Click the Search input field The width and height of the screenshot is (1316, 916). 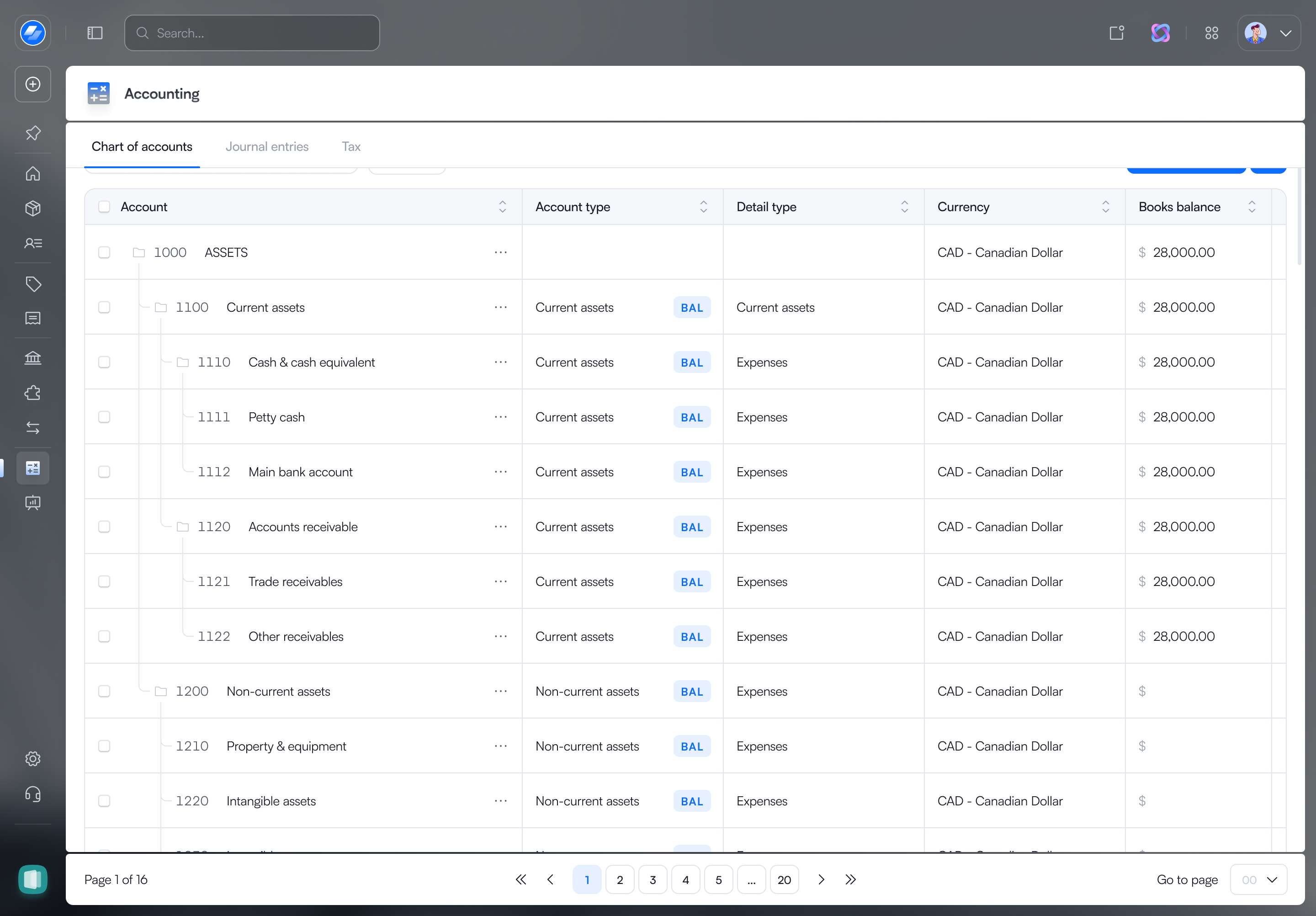(252, 33)
